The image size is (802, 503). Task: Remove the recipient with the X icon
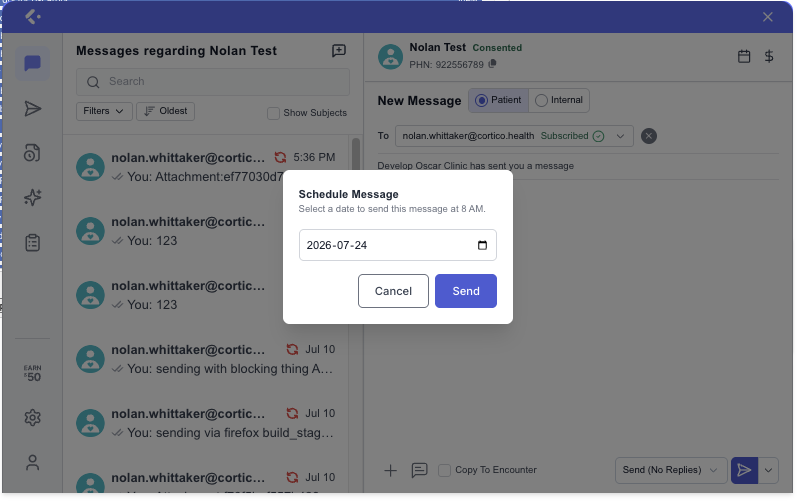(649, 136)
